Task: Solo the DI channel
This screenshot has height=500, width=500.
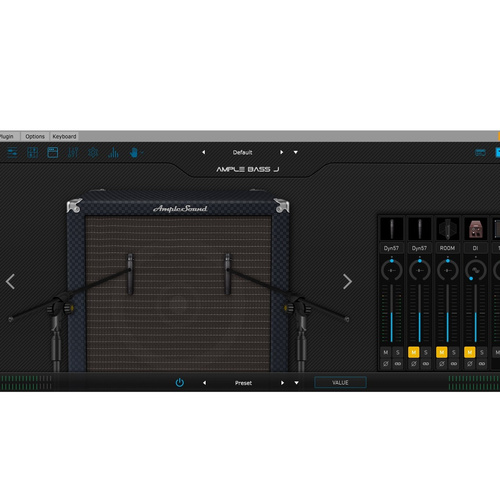Action: pyautogui.click(x=482, y=352)
